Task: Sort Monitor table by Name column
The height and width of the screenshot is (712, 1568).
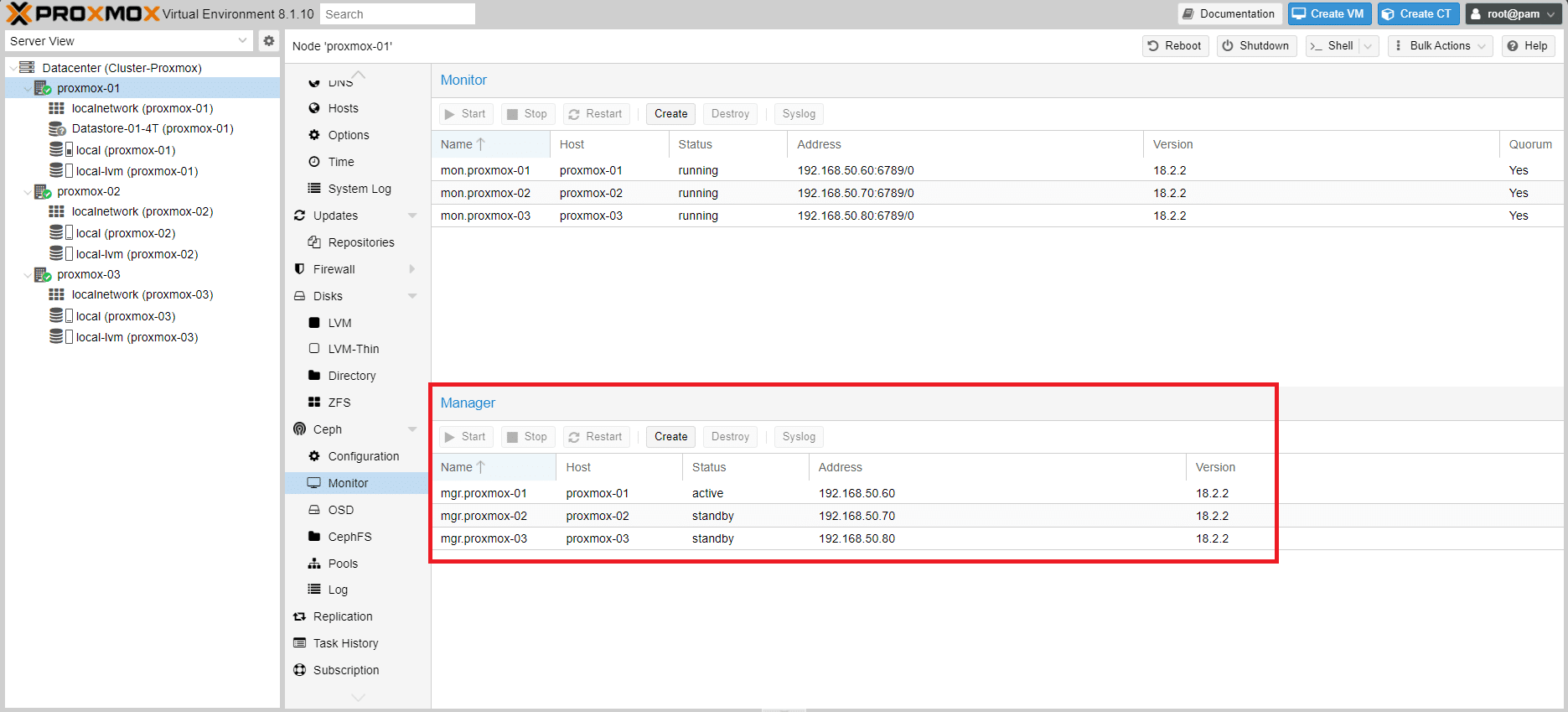Action: 491,144
